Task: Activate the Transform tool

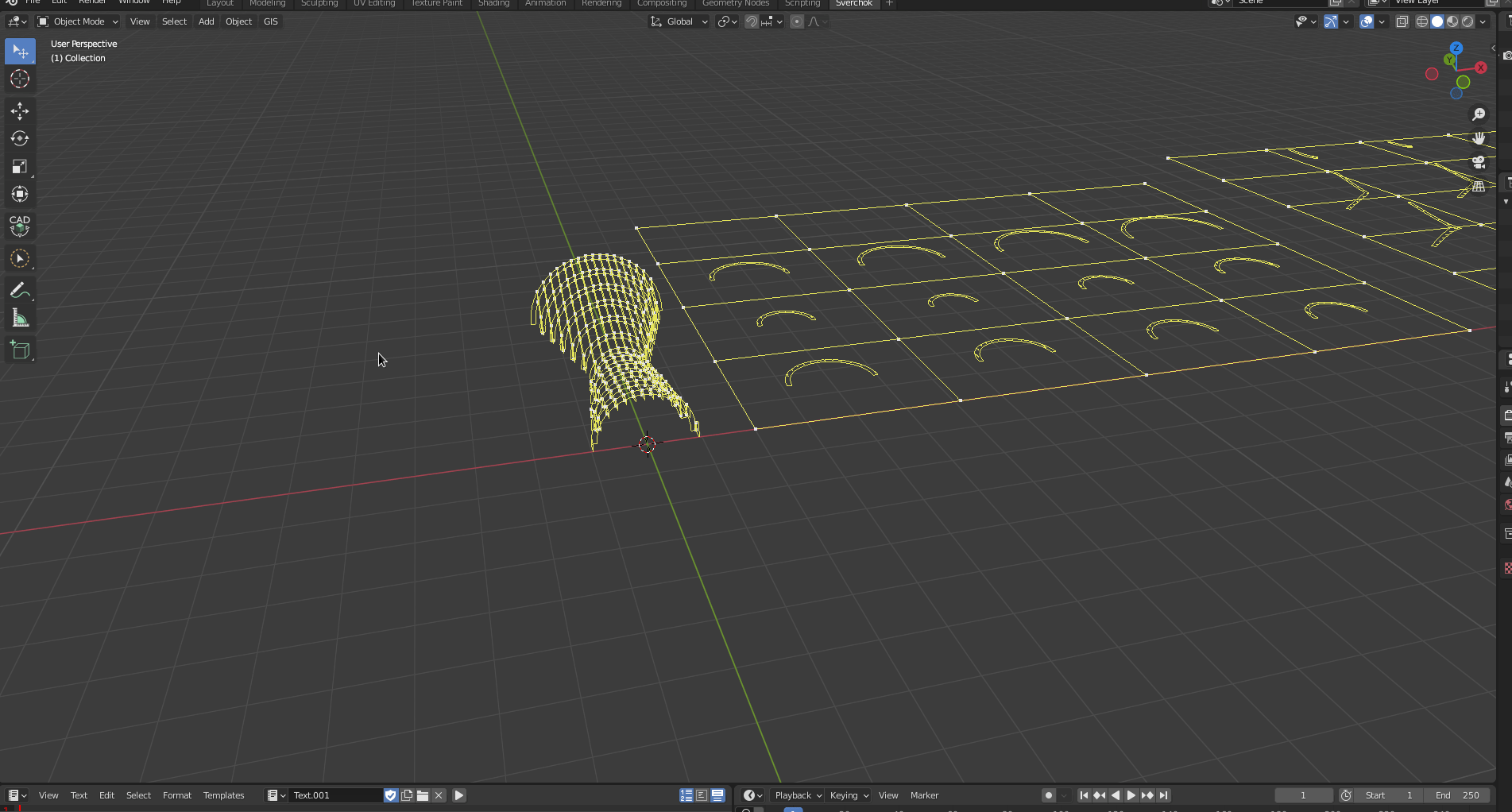Action: [x=20, y=194]
